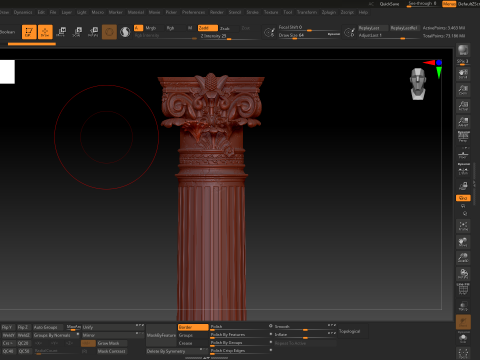
Task: Click the Focal Shift slider
Action: point(309,27)
